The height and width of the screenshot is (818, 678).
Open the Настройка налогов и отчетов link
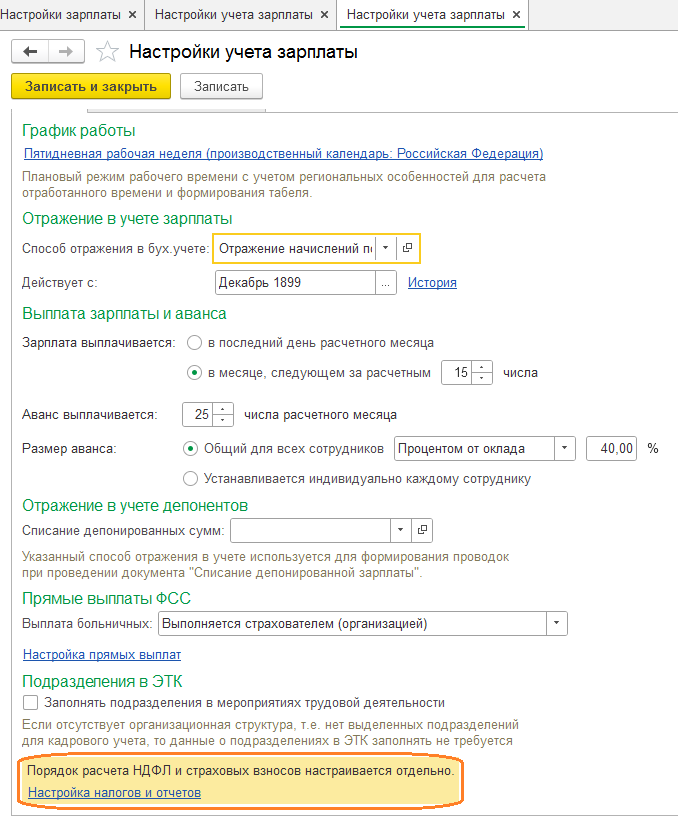point(114,792)
